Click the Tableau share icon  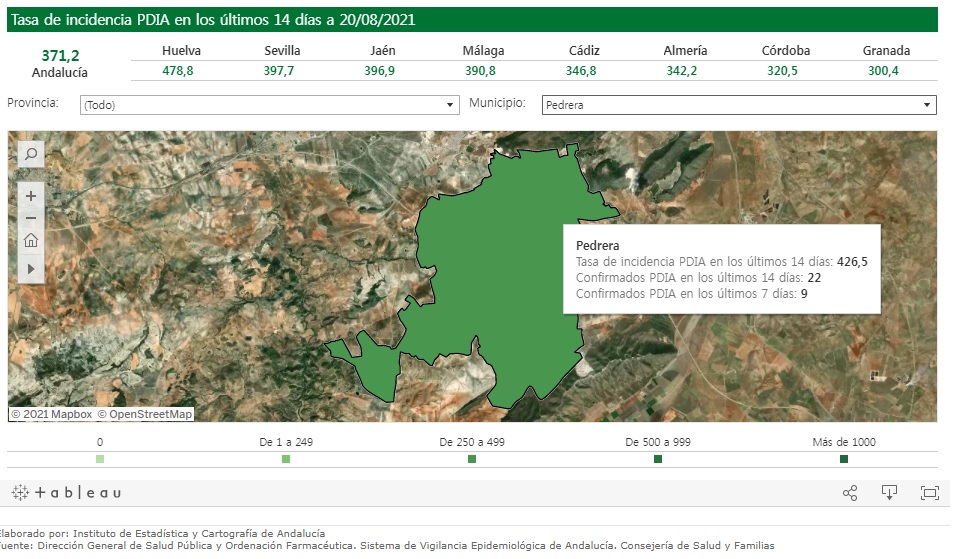pos(850,493)
